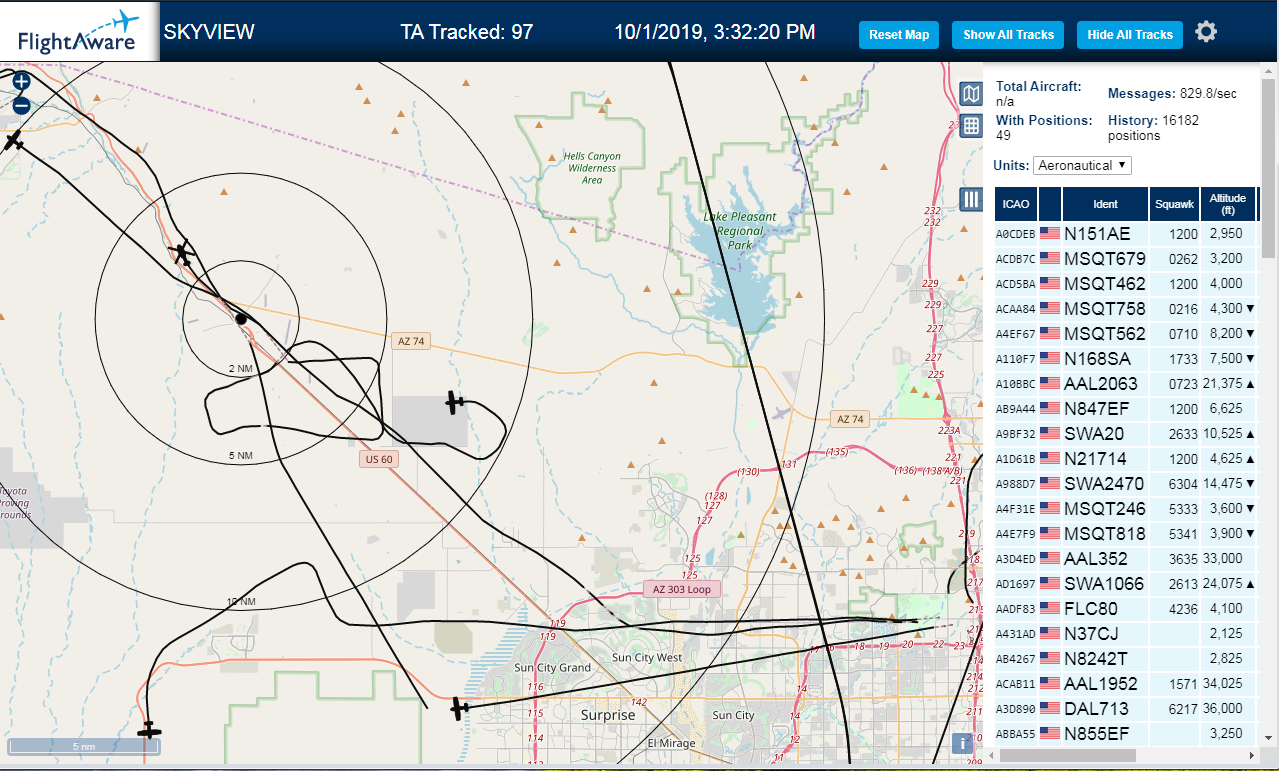Show all aircraft tracks

(1008, 35)
